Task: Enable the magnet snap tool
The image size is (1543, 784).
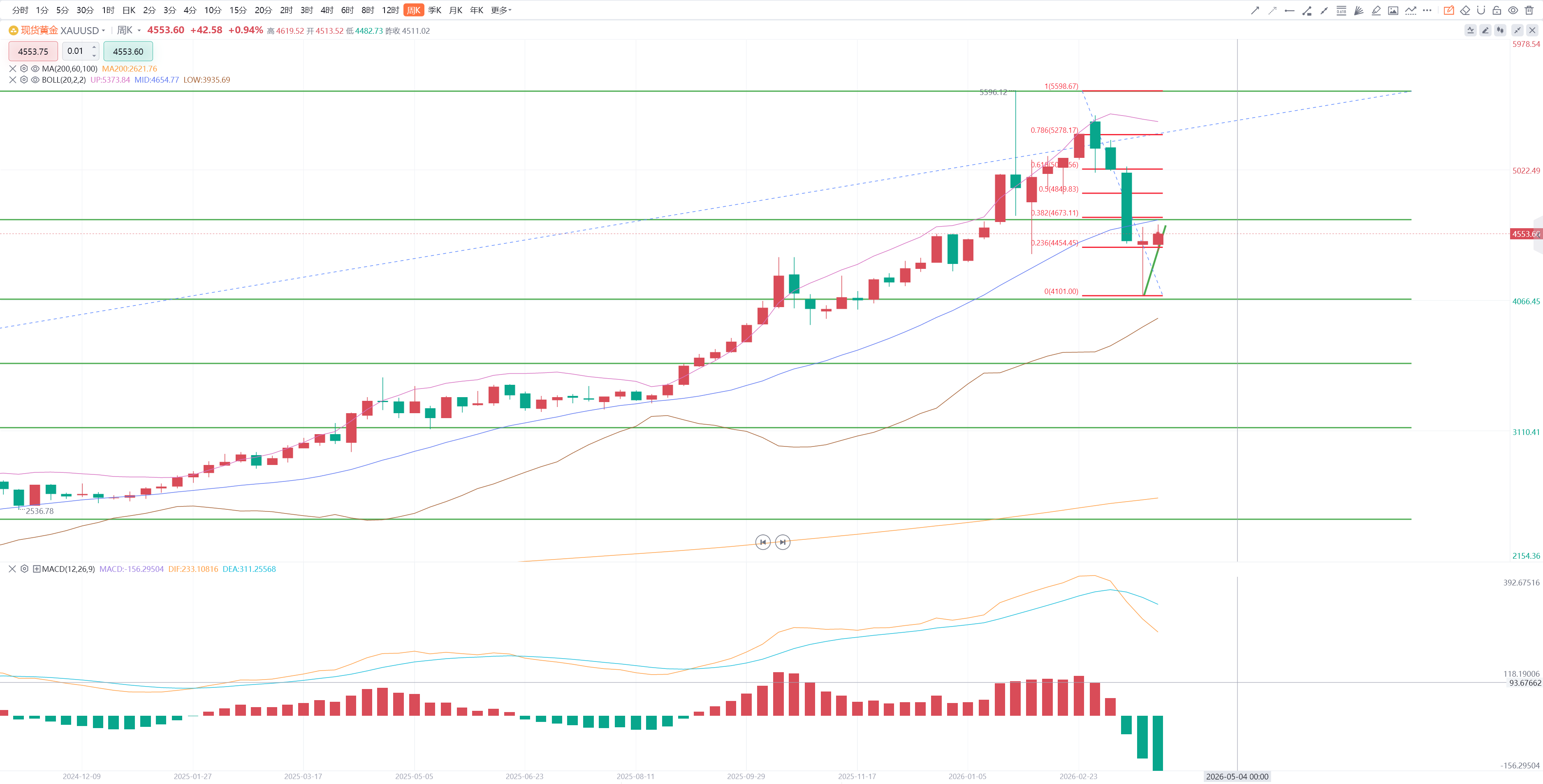Action: coord(1481,10)
